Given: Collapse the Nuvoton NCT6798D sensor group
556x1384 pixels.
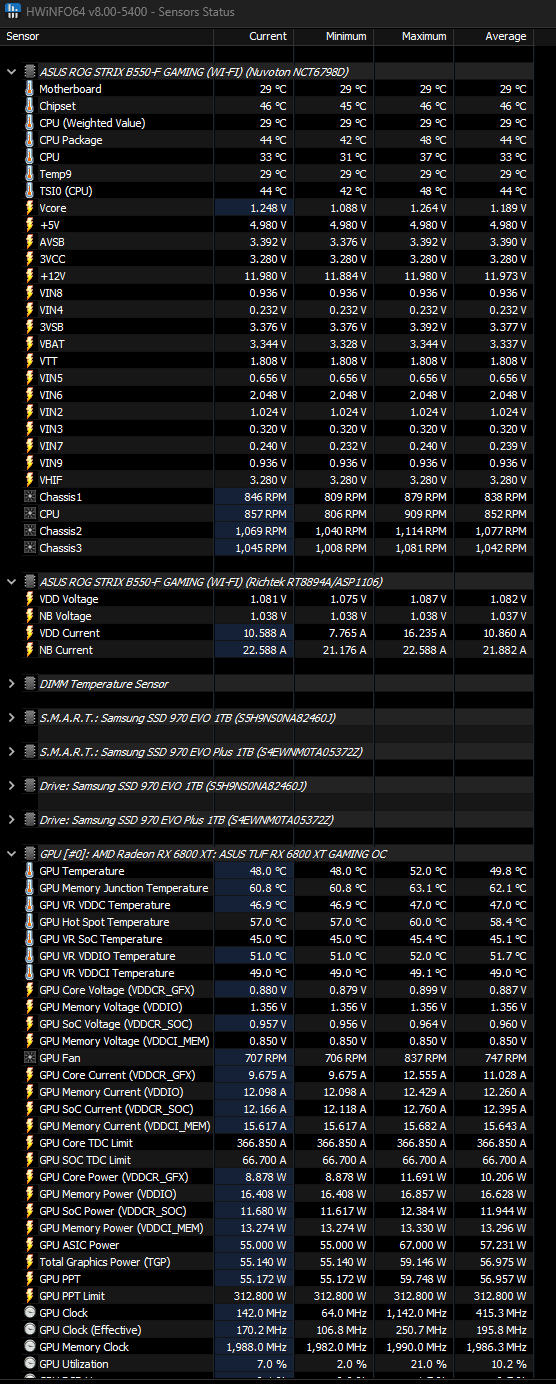Looking at the screenshot, I should (11, 72).
